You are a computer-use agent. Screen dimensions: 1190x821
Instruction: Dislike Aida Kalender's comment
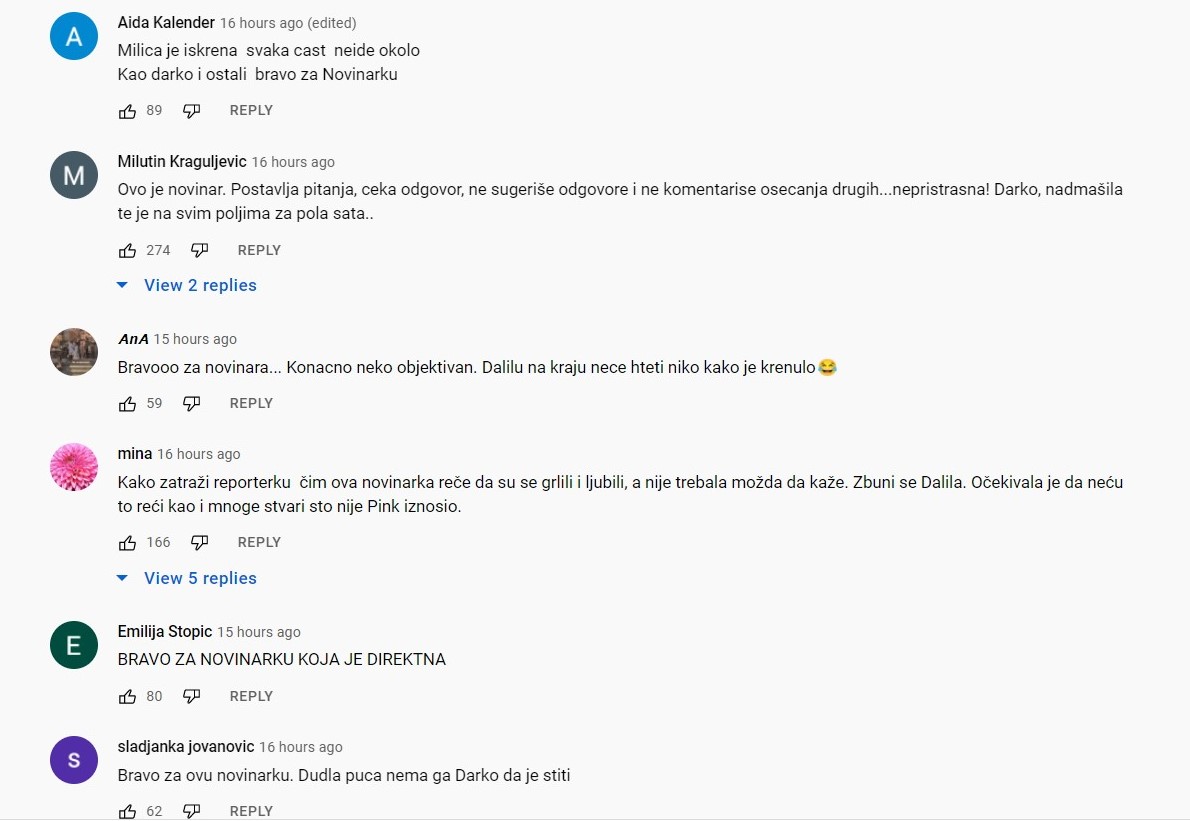(191, 112)
